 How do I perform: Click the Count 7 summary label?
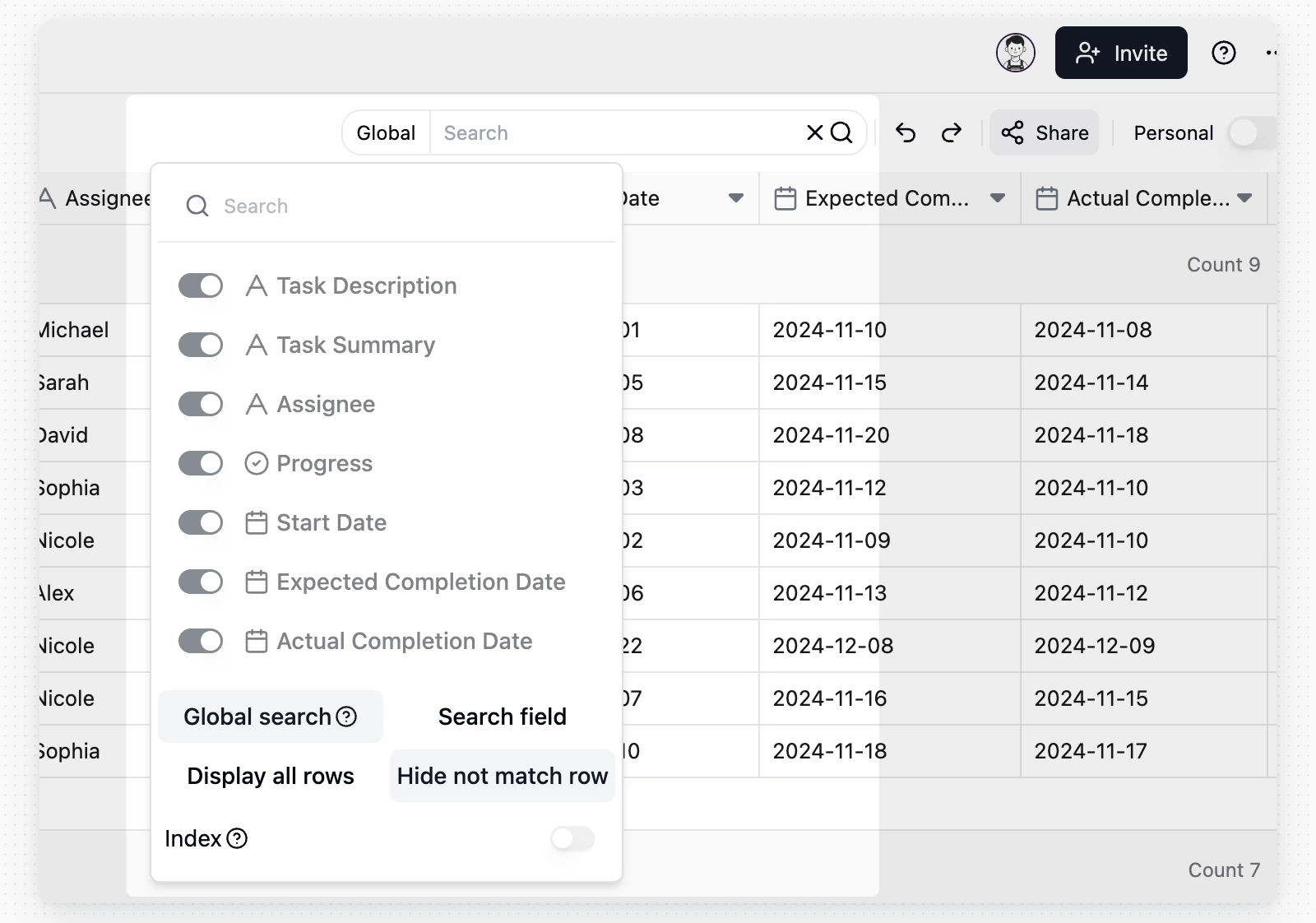click(1224, 870)
